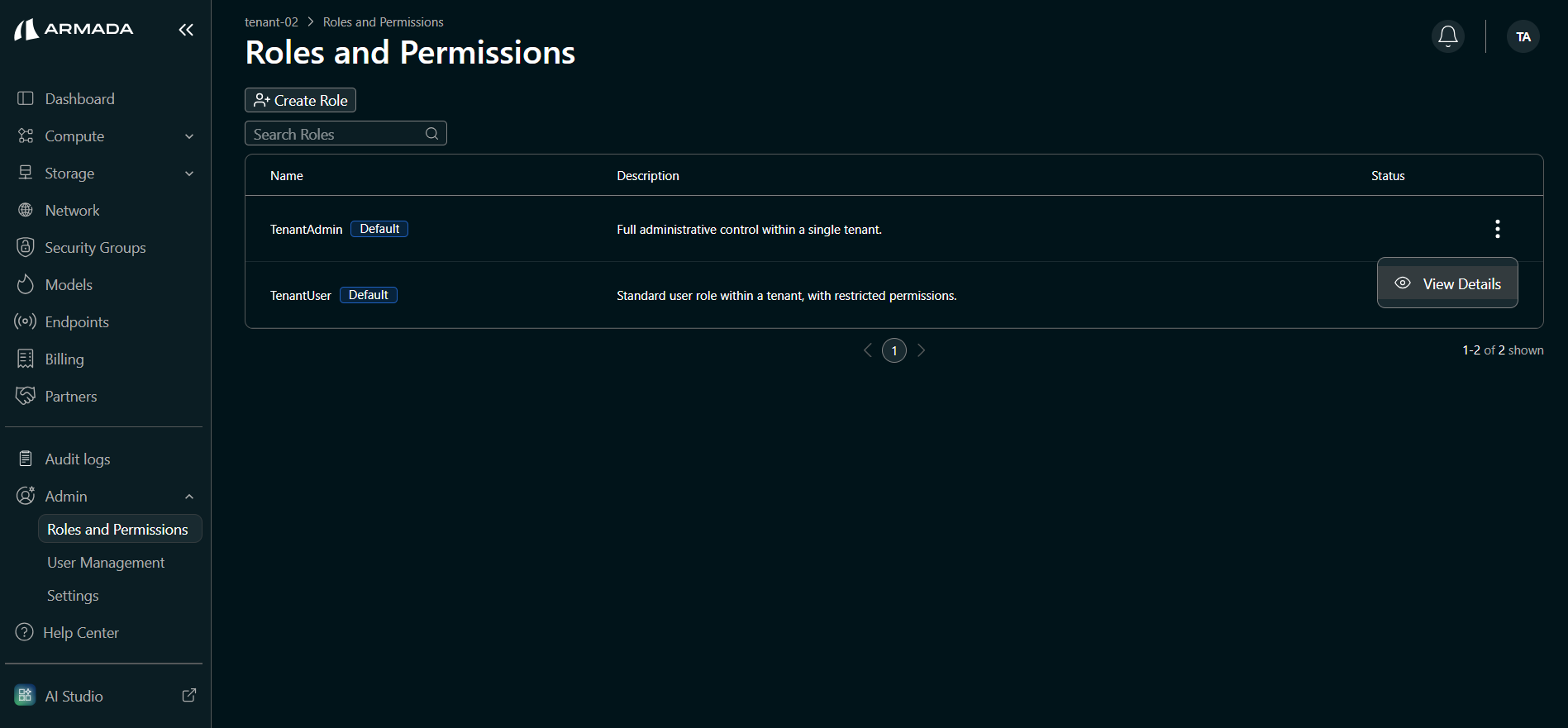Image resolution: width=1568 pixels, height=728 pixels.
Task: Click 'Full administrative control within a single tenant' text
Action: pyautogui.click(x=749, y=230)
